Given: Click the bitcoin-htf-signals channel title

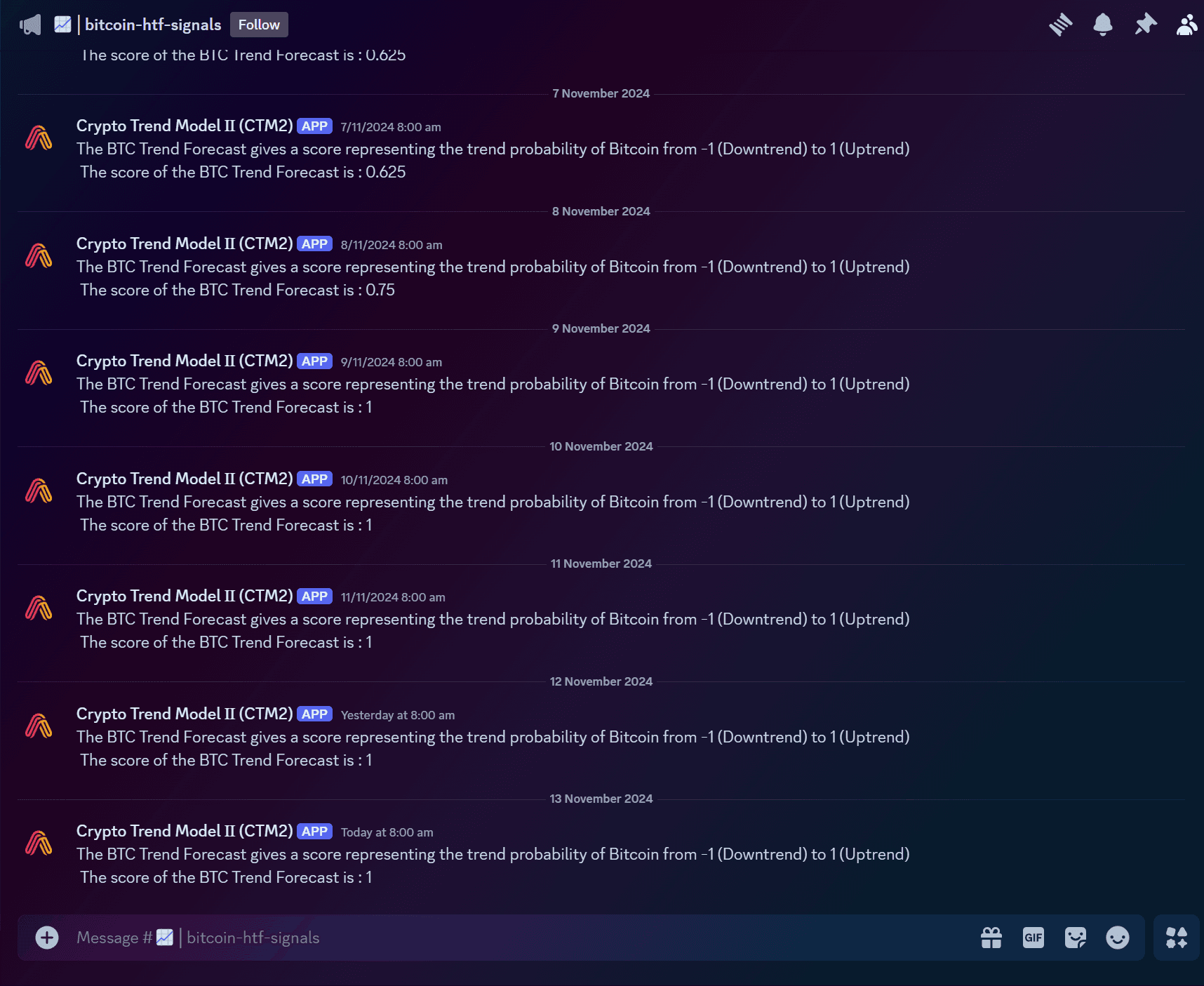Looking at the screenshot, I should [x=153, y=25].
